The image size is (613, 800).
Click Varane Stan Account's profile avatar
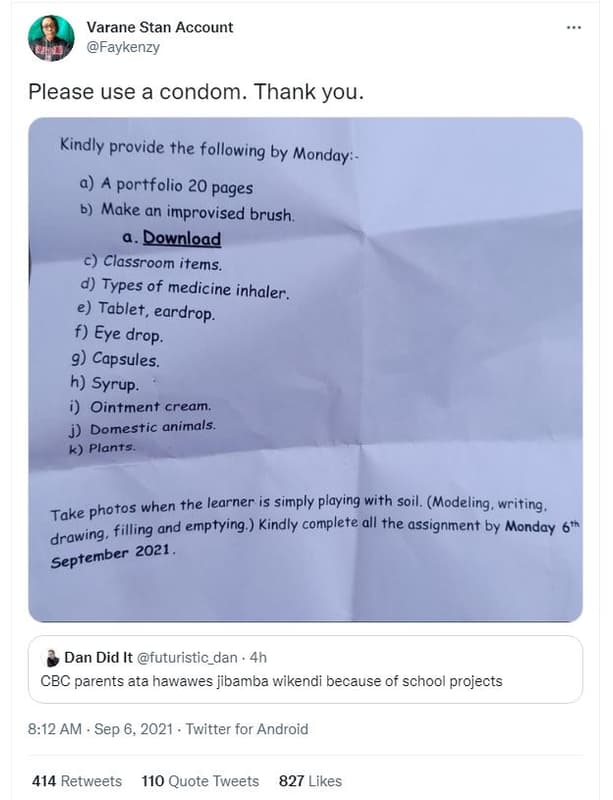point(51,38)
